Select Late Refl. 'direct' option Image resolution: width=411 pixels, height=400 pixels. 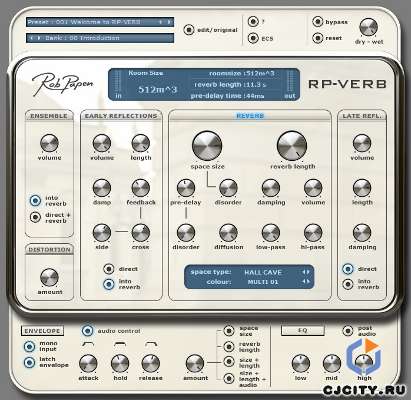point(348,269)
